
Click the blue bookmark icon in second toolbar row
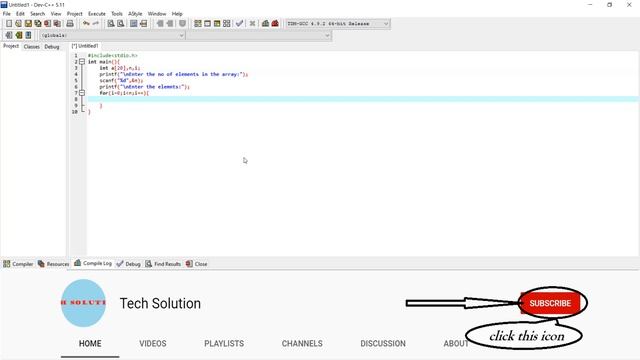click(x=28, y=36)
